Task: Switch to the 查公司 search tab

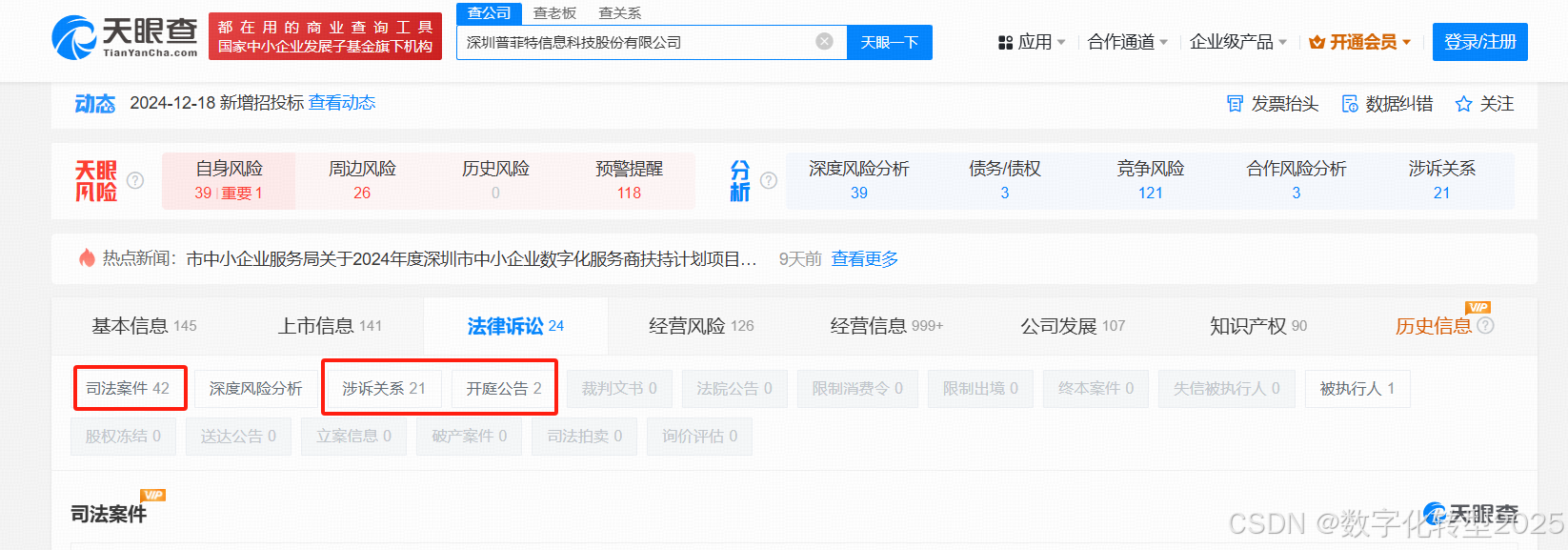Action: pos(490,12)
